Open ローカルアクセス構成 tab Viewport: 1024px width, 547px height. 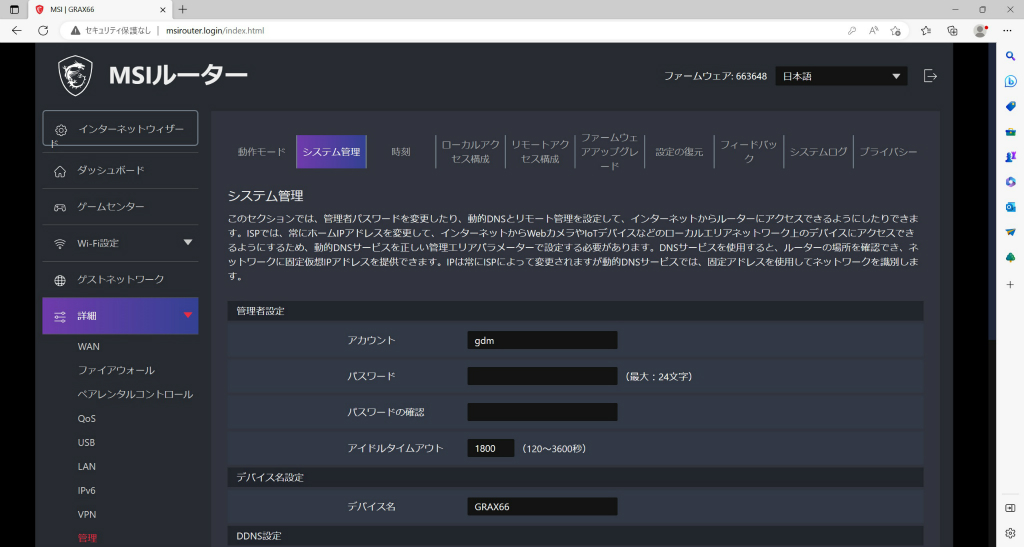tap(470, 152)
